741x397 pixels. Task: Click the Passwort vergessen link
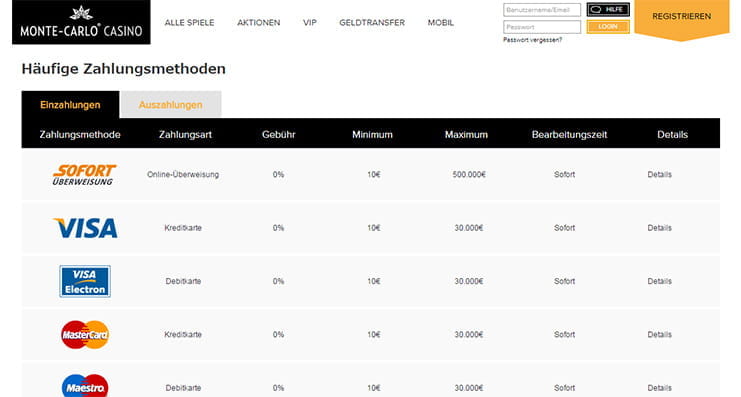[533, 40]
